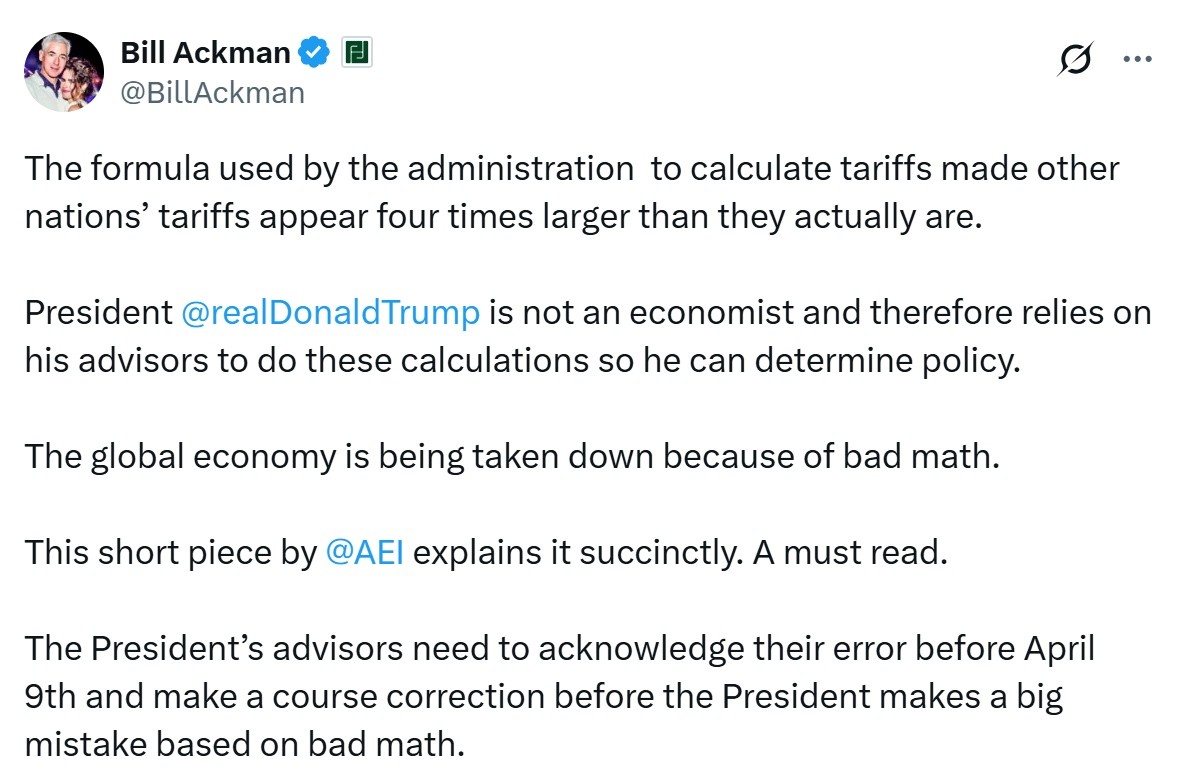Image resolution: width=1181 pixels, height=771 pixels.
Task: Click the word "President" before the Trump mention
Action: pos(99,312)
